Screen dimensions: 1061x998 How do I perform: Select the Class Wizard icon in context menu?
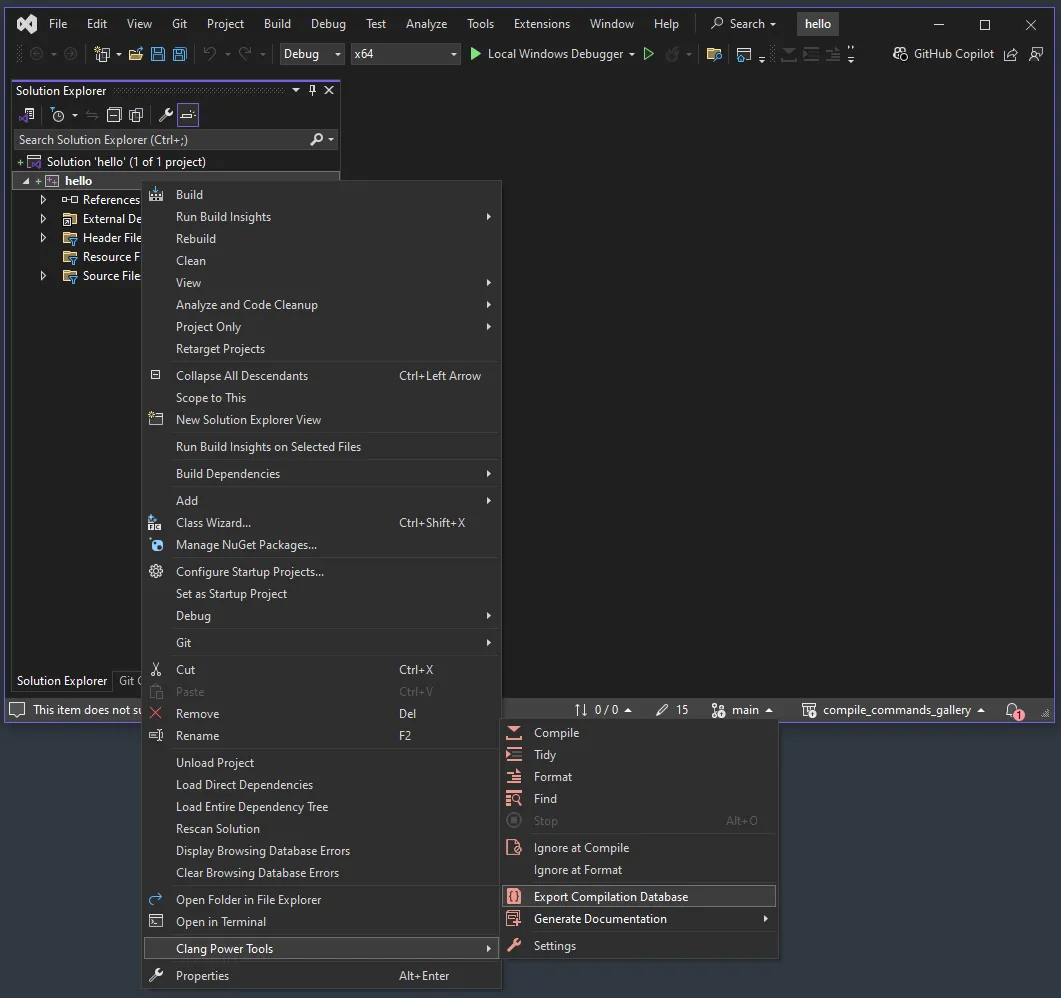pos(155,522)
